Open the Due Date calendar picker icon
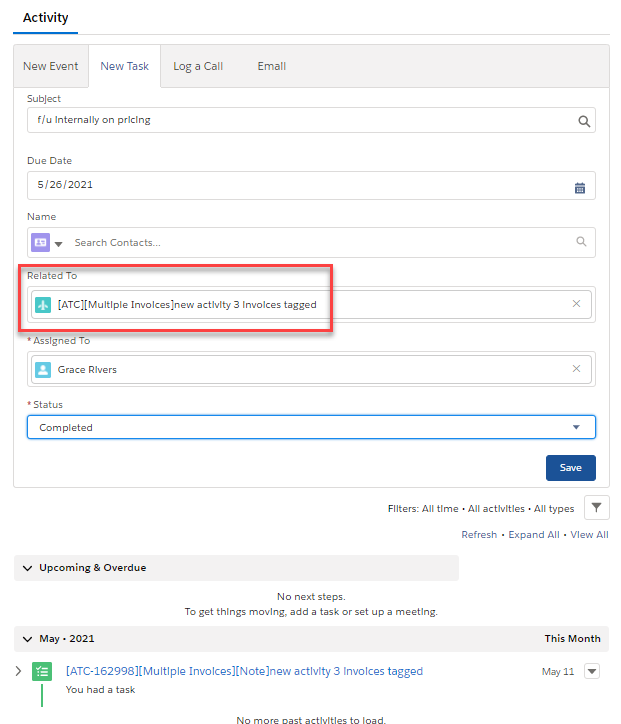This screenshot has height=724, width=621. tap(580, 187)
